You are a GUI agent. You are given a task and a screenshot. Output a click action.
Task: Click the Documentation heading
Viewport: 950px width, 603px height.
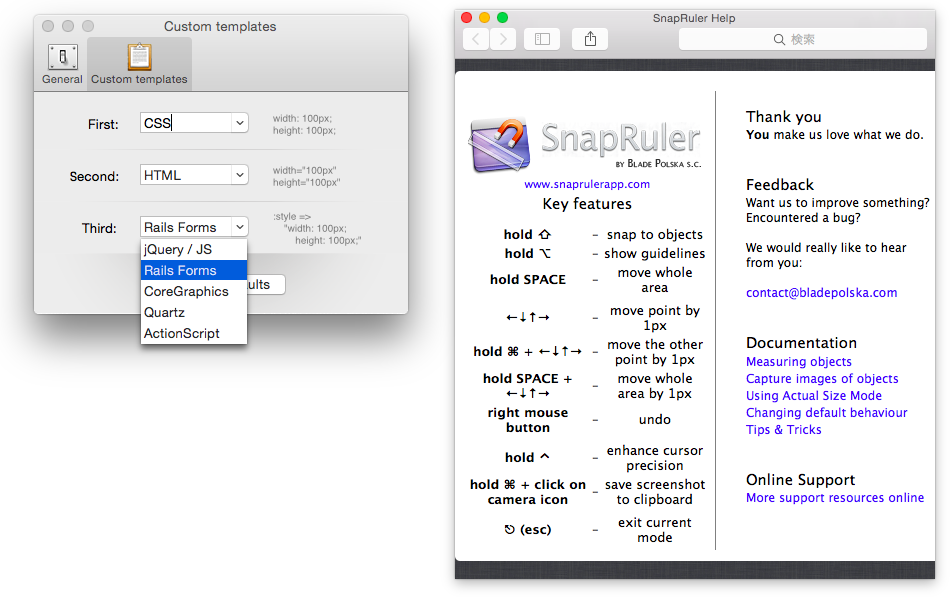click(801, 343)
